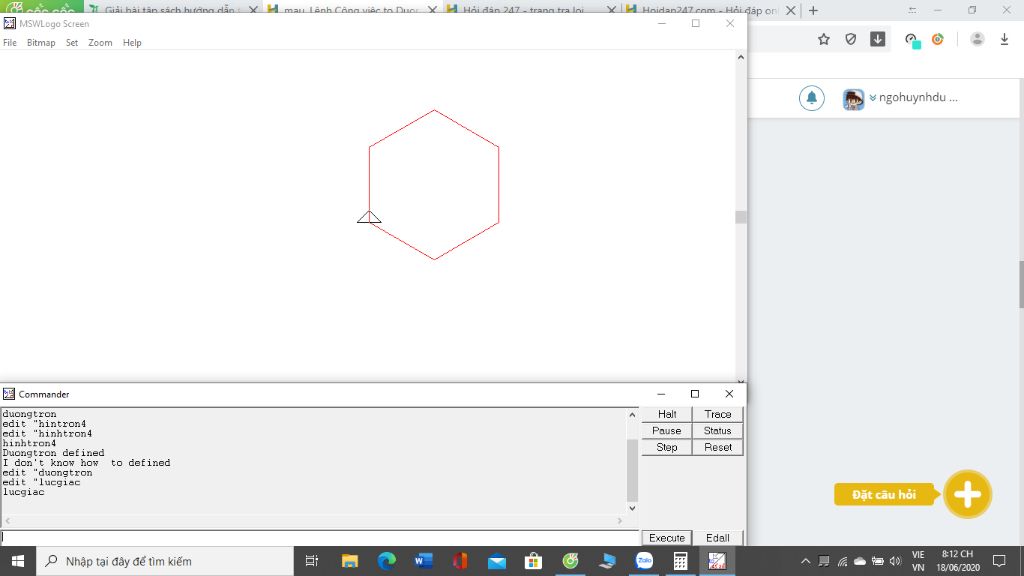This screenshot has height=576, width=1024.
Task: Select the 'hinhtron4' history line
Action: click(29, 443)
